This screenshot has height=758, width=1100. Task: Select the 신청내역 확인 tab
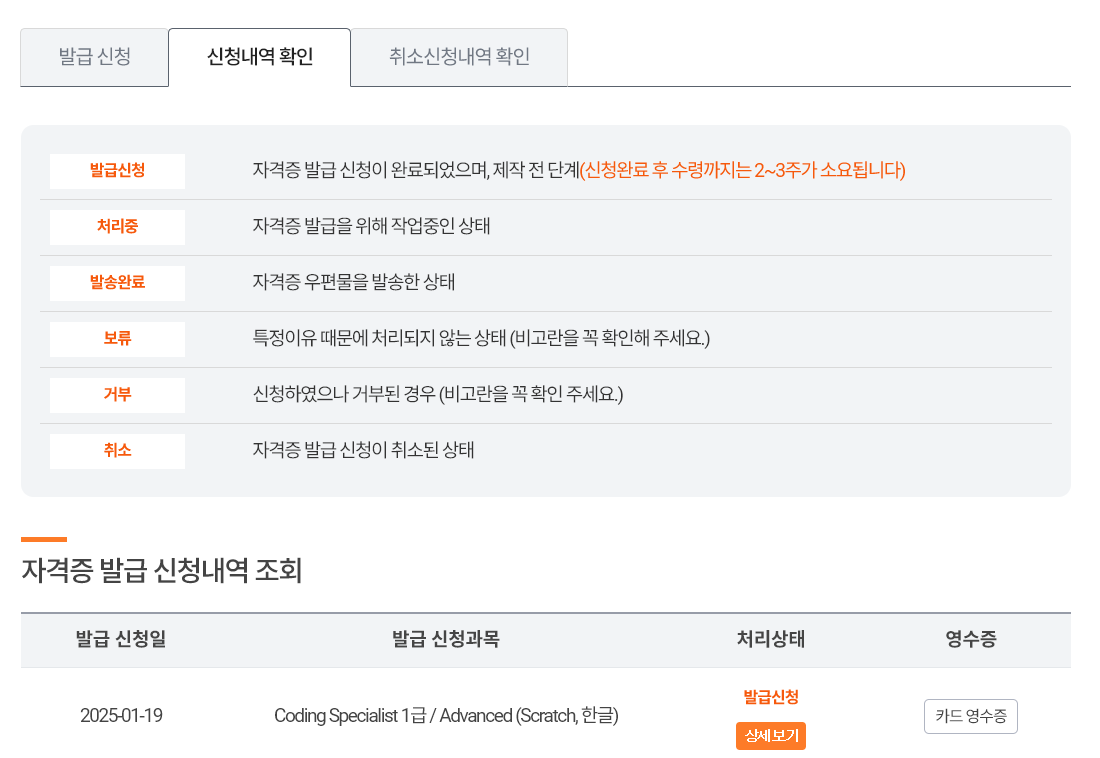pos(259,57)
